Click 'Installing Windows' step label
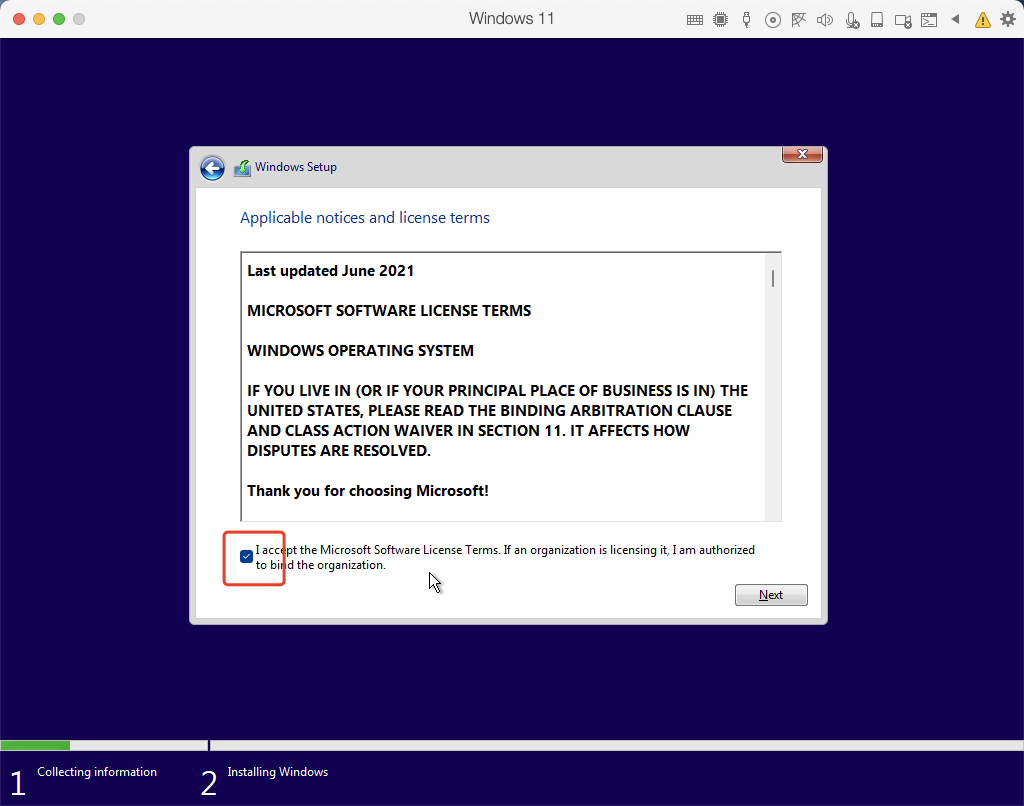1024x806 pixels. [x=278, y=772]
